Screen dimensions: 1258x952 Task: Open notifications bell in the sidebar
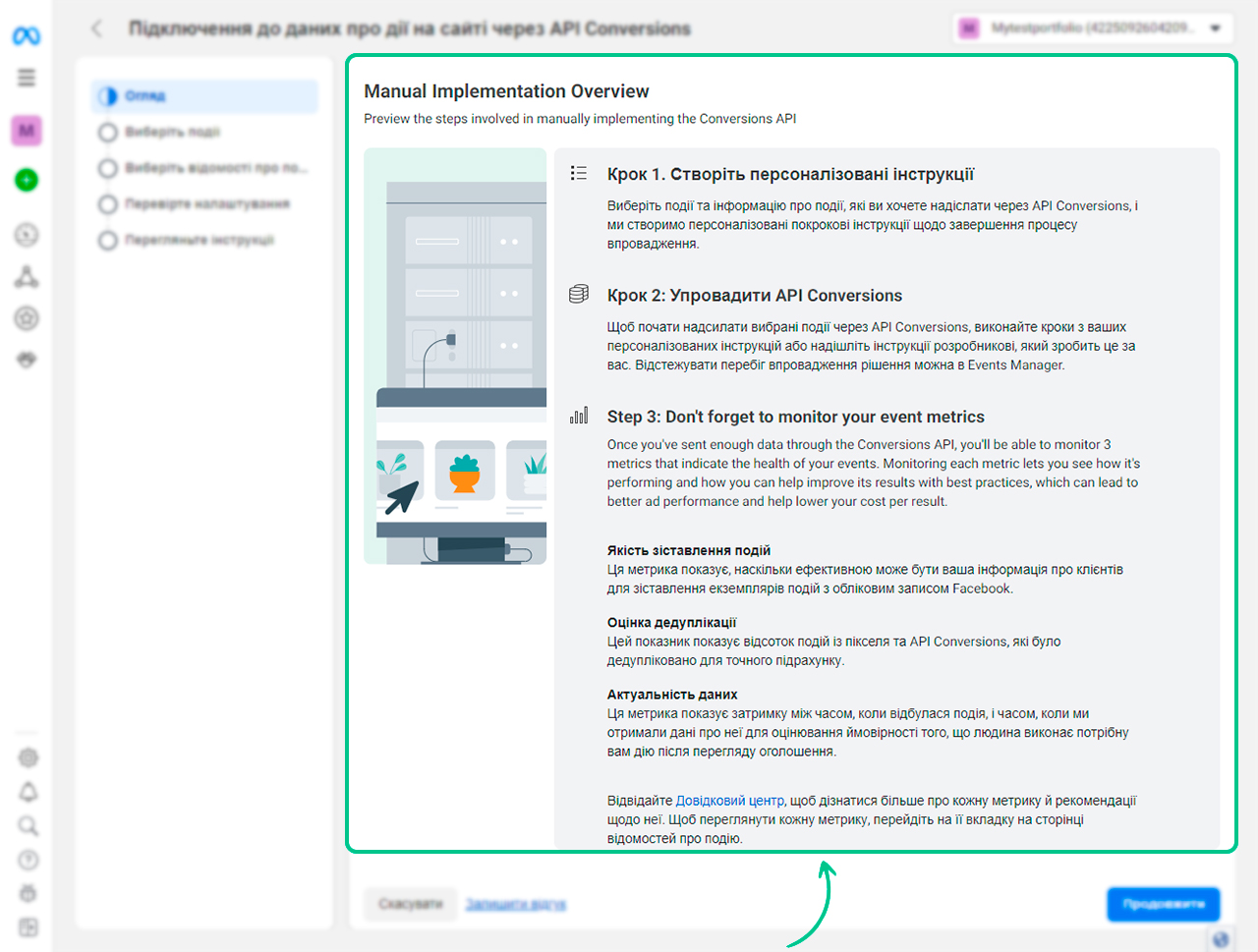tap(29, 792)
